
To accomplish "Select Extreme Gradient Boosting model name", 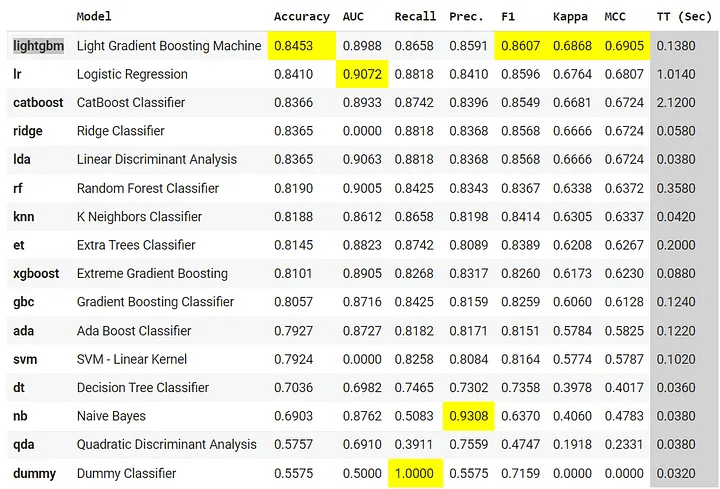I will [152, 274].
